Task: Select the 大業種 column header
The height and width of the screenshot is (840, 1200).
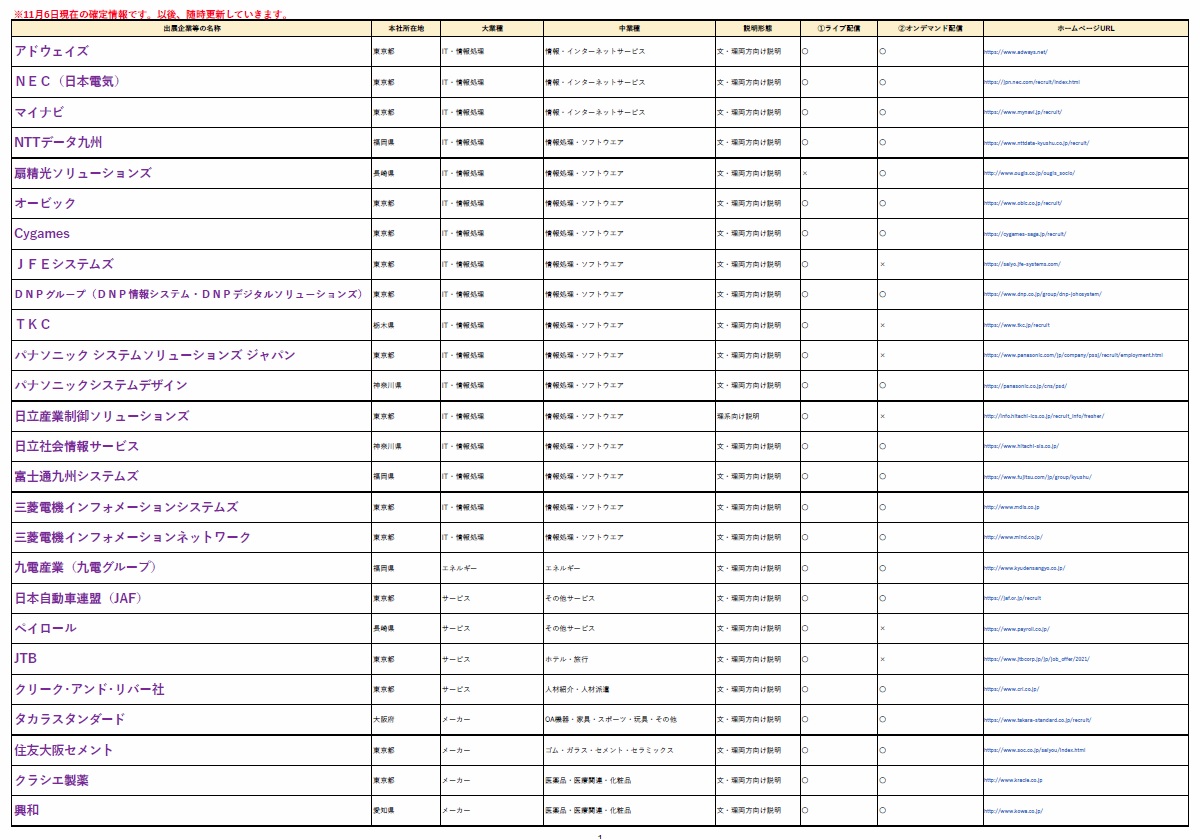Action: point(492,28)
